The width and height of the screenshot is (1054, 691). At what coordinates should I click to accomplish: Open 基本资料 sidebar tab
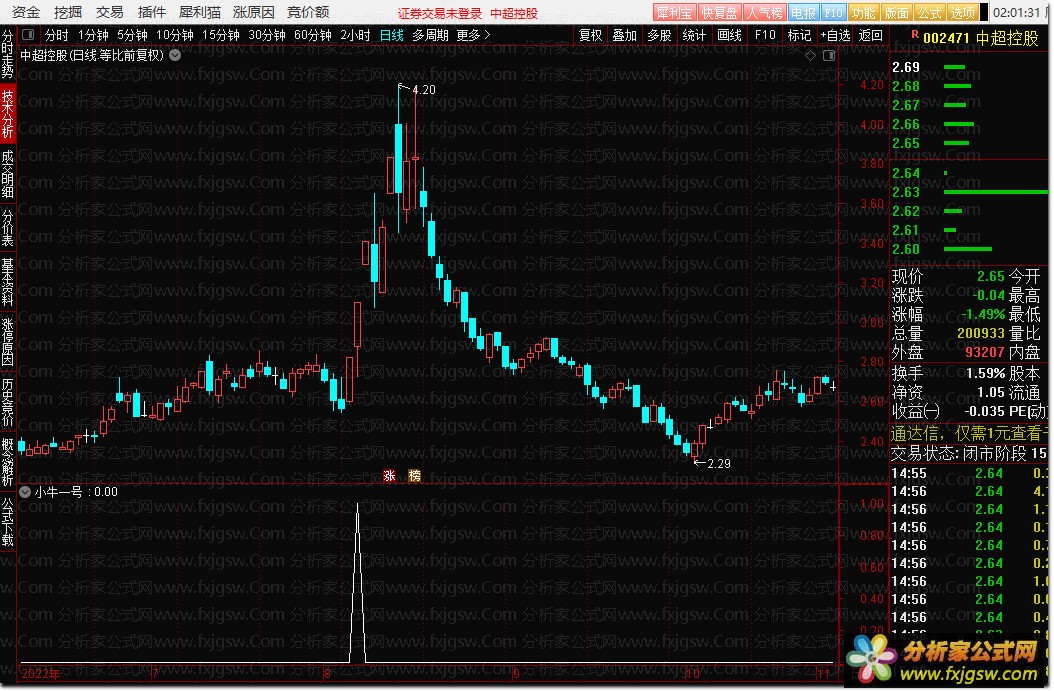[x=7, y=282]
